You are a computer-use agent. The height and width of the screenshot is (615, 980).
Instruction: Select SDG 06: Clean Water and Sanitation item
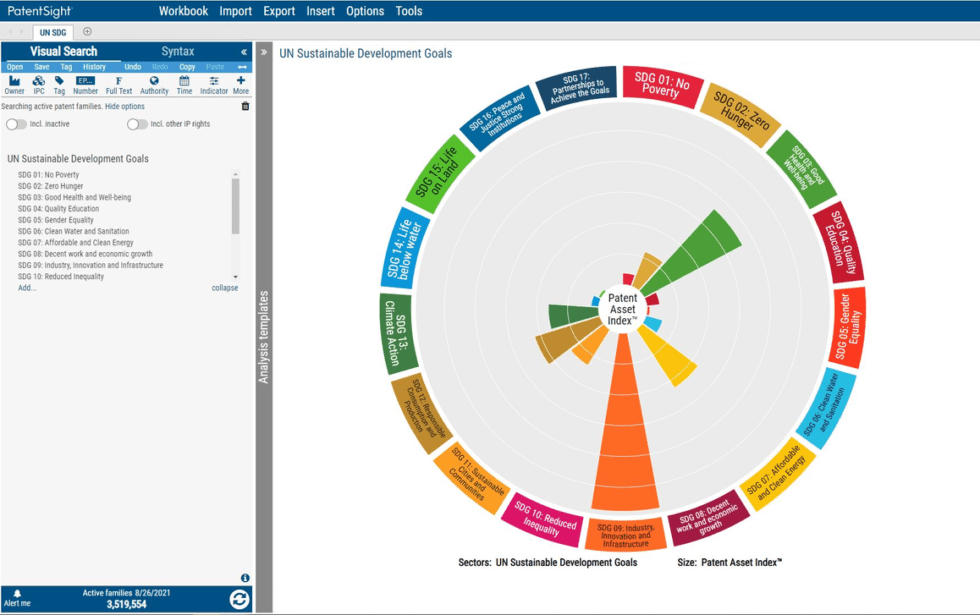[x=73, y=231]
